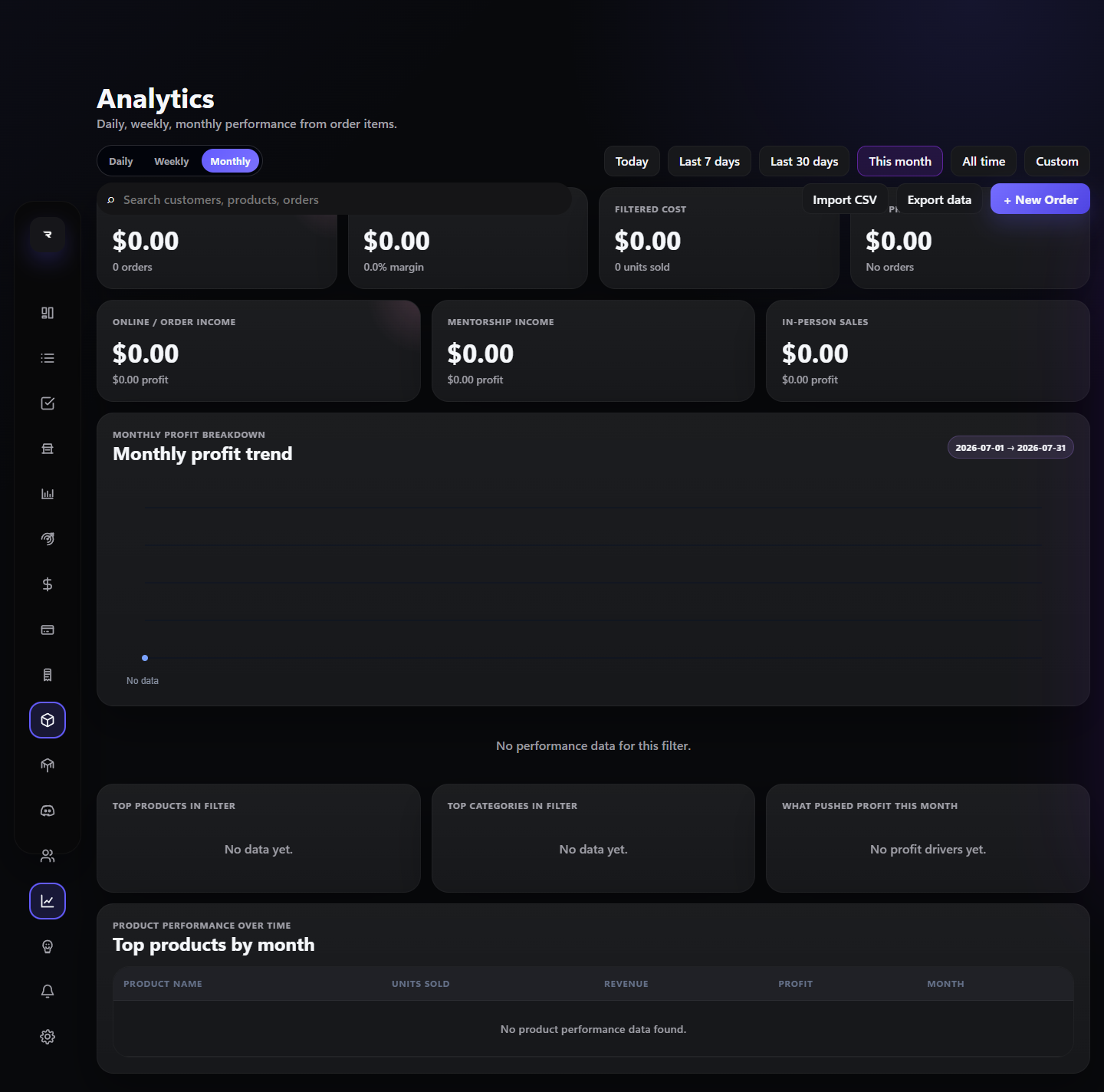Click the Analytics page heading
This screenshot has height=1092, width=1104.
156,99
